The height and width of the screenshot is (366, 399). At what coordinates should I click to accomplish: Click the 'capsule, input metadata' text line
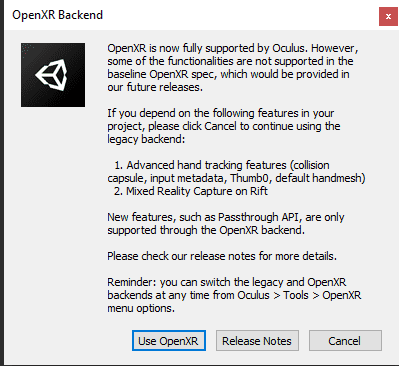pos(236,178)
